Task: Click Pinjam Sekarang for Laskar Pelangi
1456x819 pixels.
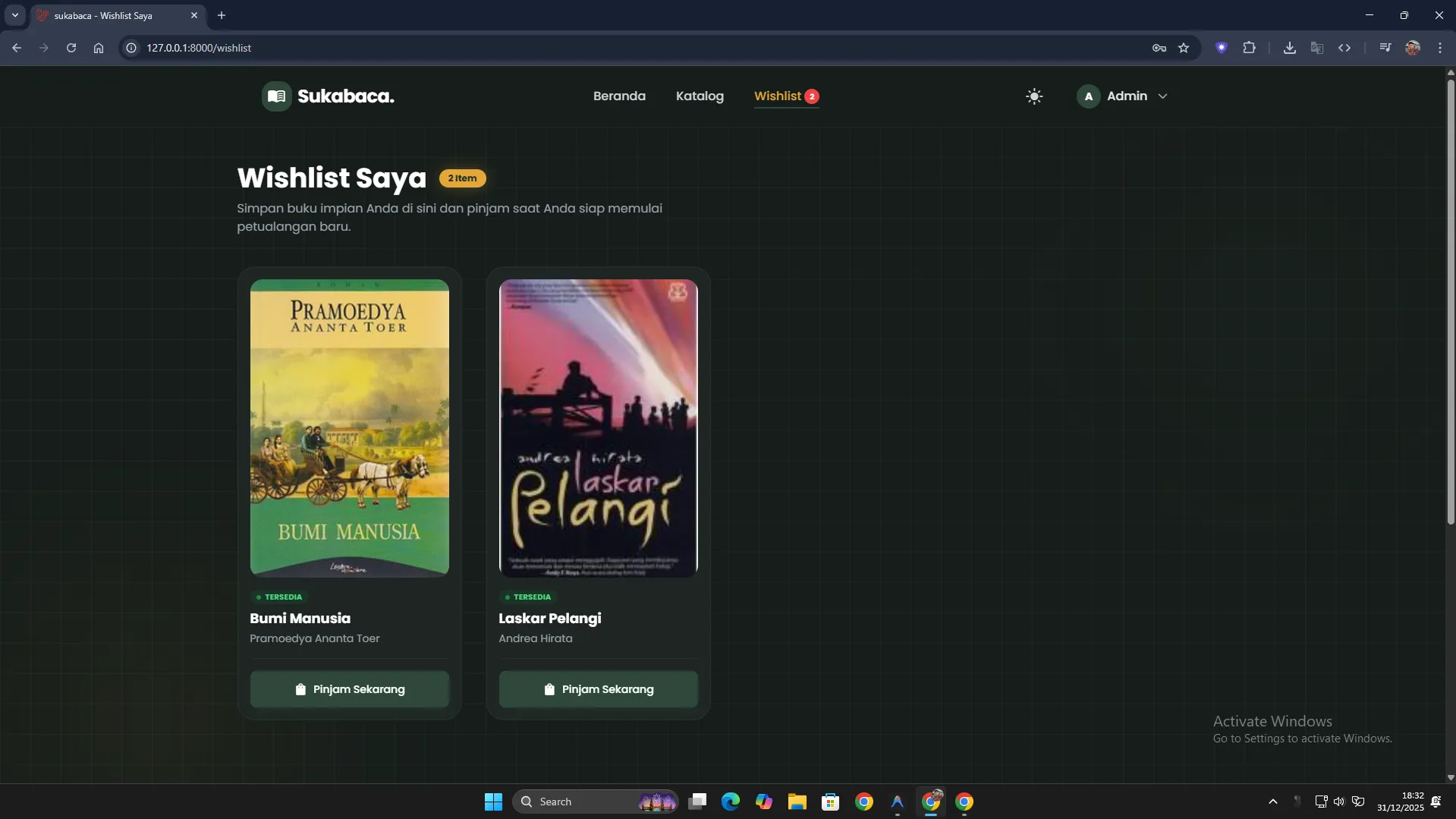Action: coord(598,689)
